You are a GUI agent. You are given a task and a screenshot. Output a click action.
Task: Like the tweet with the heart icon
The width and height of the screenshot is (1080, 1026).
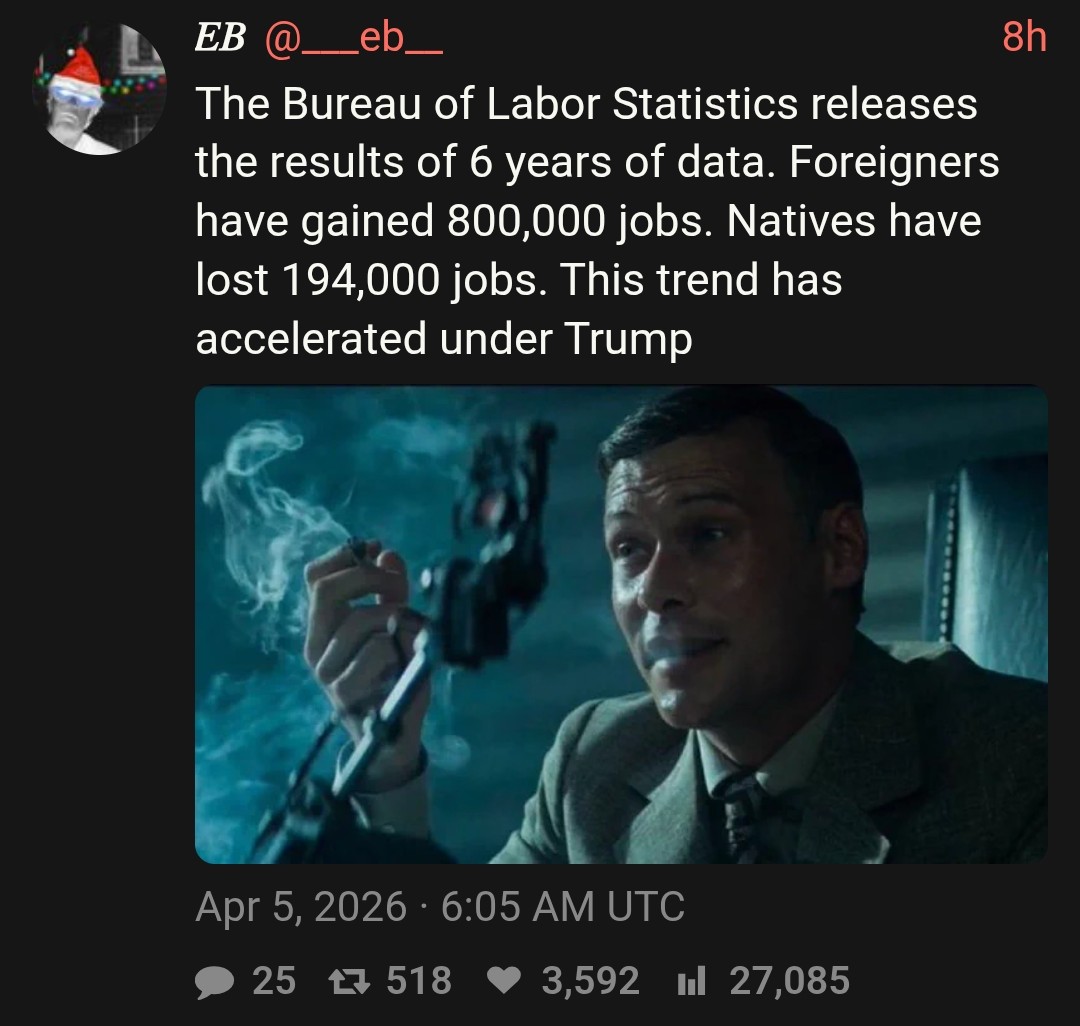point(505,981)
